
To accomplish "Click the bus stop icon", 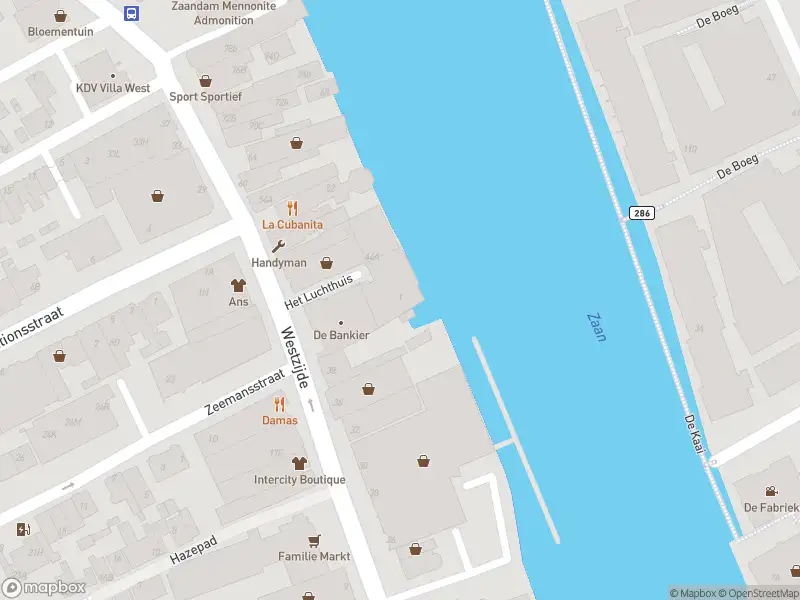I will coord(132,13).
